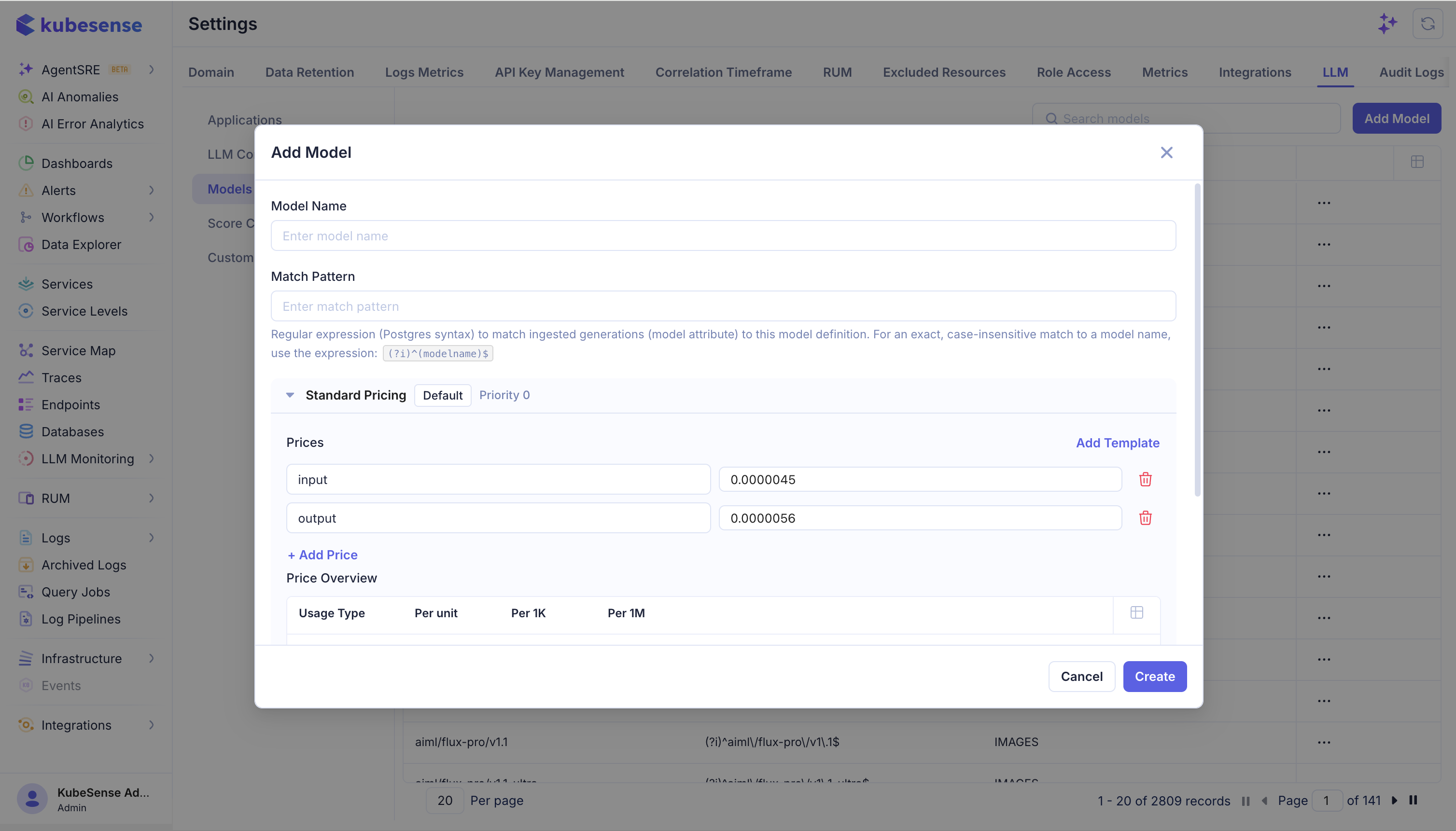The height and width of the screenshot is (831, 1456).
Task: Collapse the Standard Pricing section
Action: [290, 395]
